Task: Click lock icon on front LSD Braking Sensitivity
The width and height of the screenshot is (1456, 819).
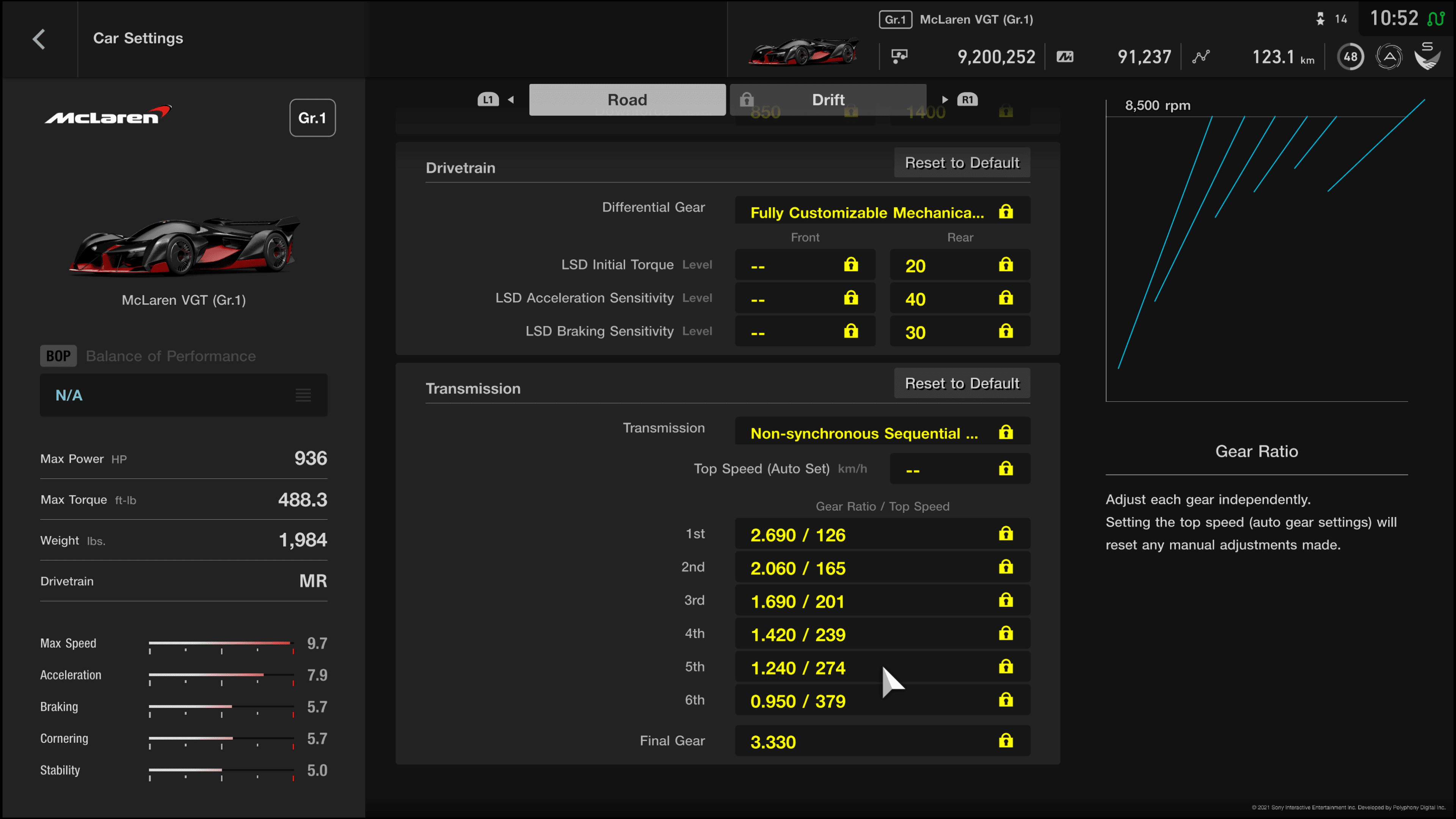Action: (850, 331)
